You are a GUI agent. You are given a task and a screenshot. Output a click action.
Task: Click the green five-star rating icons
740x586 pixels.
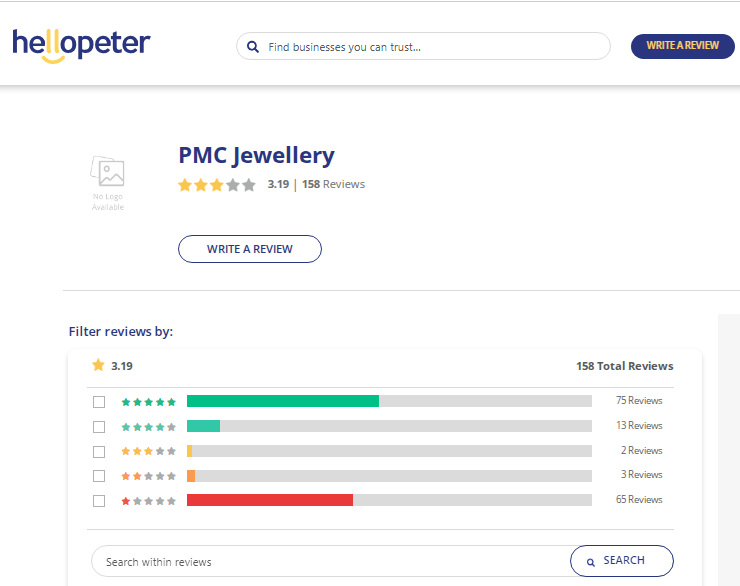coord(148,402)
